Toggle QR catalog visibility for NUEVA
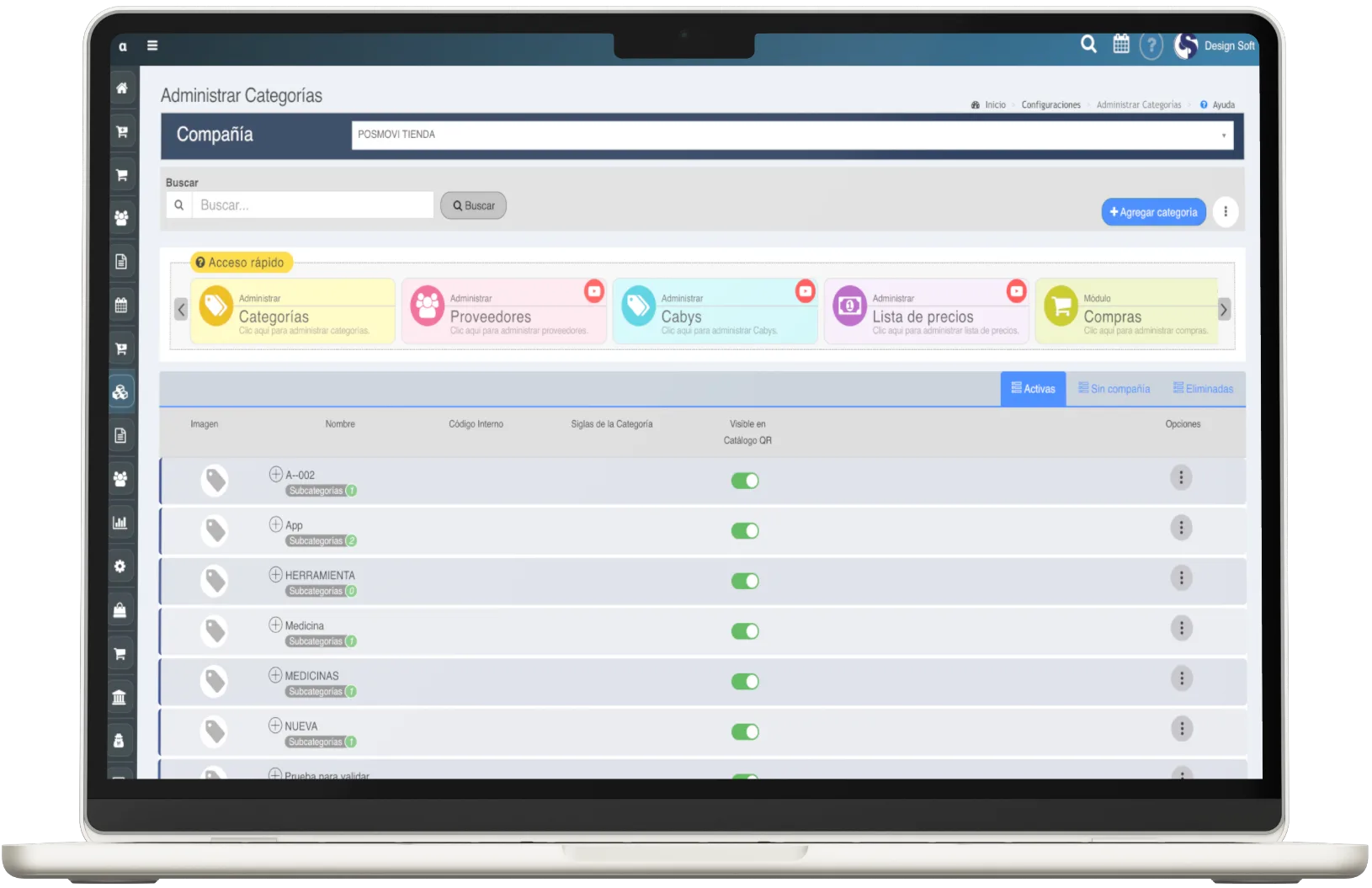1372x888 pixels. pyautogui.click(x=745, y=731)
